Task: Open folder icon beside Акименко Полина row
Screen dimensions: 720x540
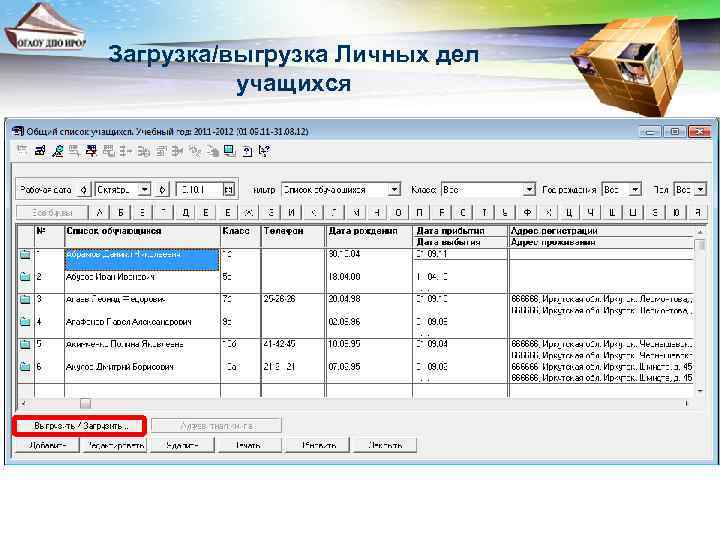Action: (25, 344)
